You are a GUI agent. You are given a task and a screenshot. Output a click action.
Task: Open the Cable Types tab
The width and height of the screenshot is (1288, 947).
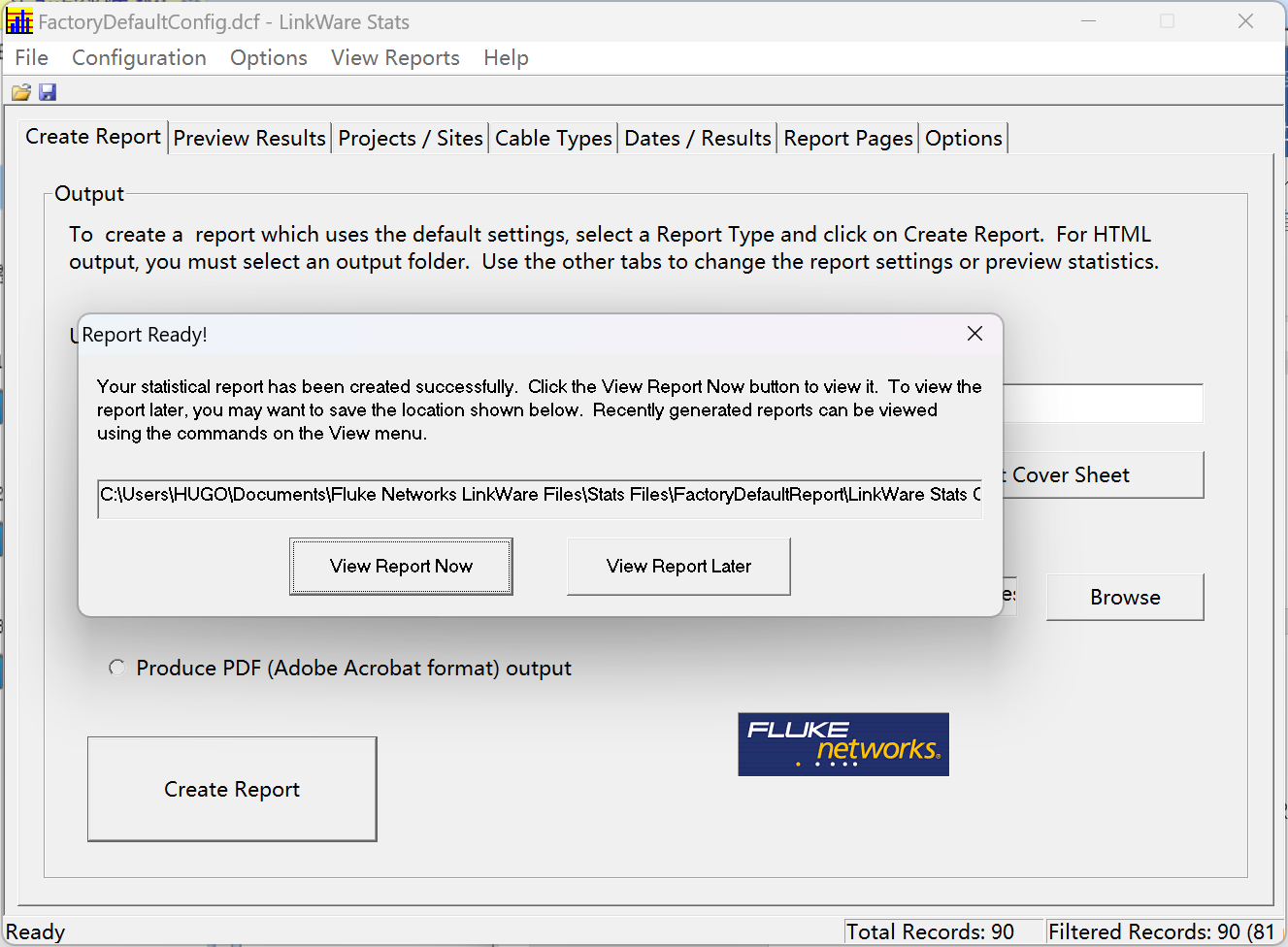(x=553, y=139)
